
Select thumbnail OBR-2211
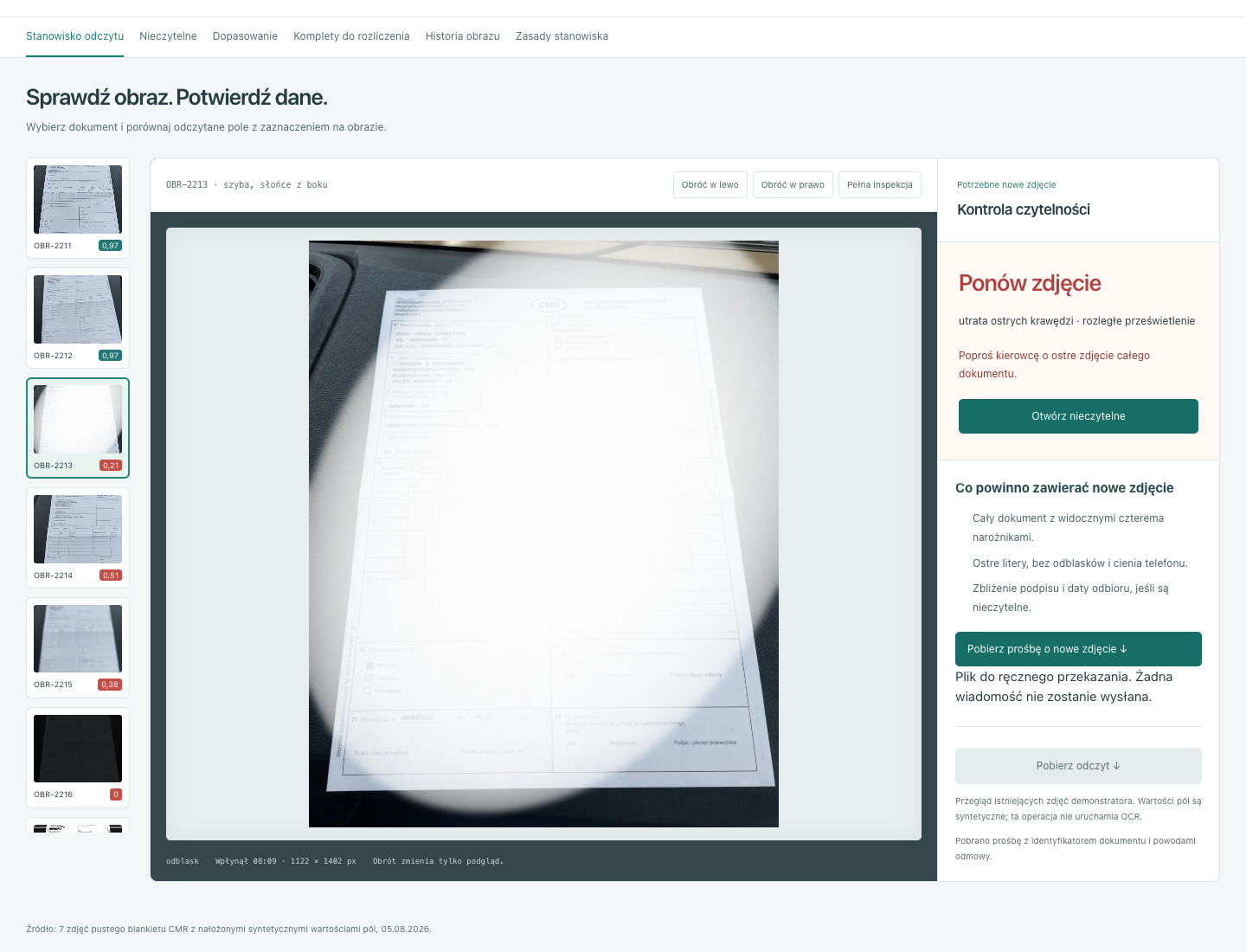[x=78, y=208]
